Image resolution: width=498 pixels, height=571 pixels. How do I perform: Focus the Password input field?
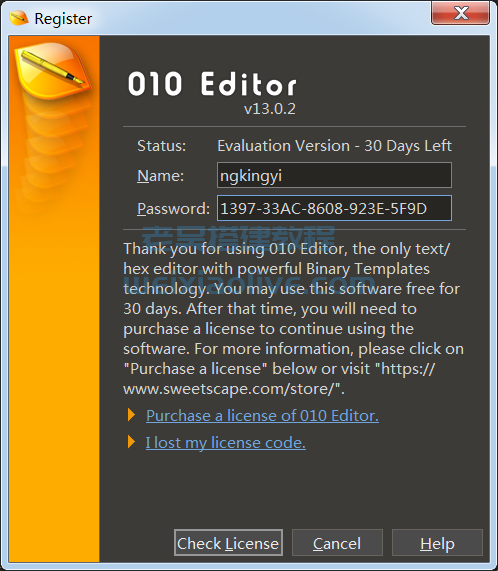(x=334, y=208)
